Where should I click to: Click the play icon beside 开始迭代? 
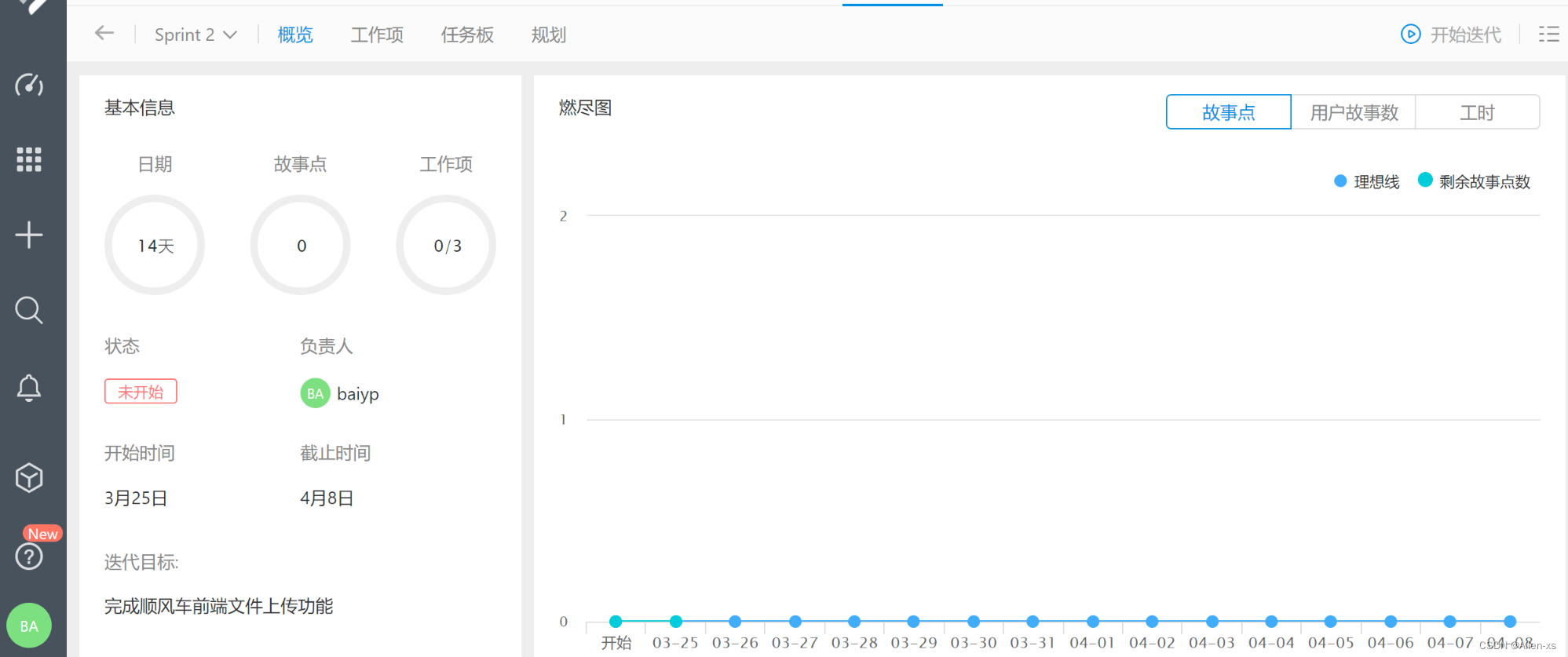1410,35
